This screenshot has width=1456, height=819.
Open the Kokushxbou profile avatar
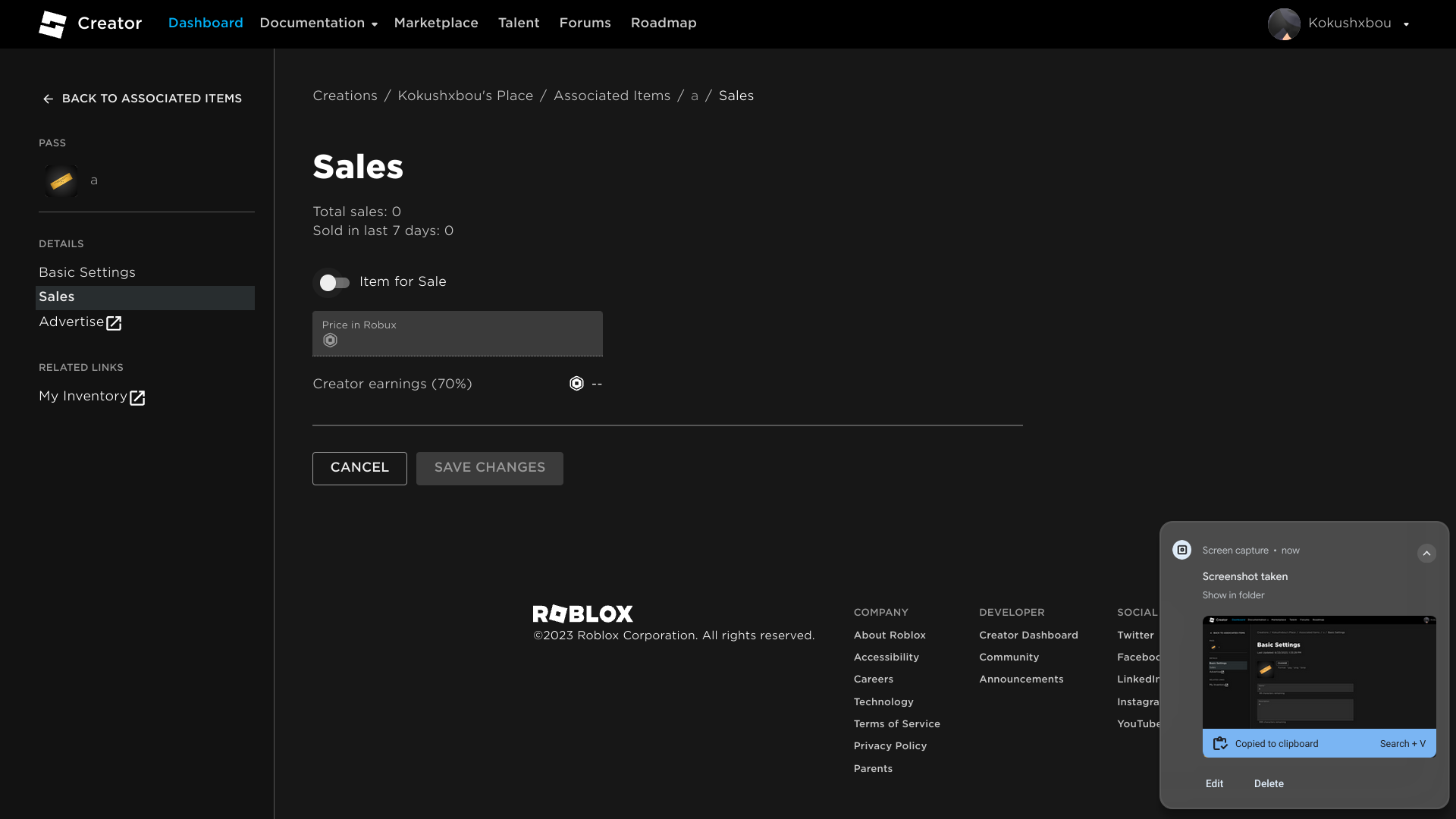[1284, 24]
